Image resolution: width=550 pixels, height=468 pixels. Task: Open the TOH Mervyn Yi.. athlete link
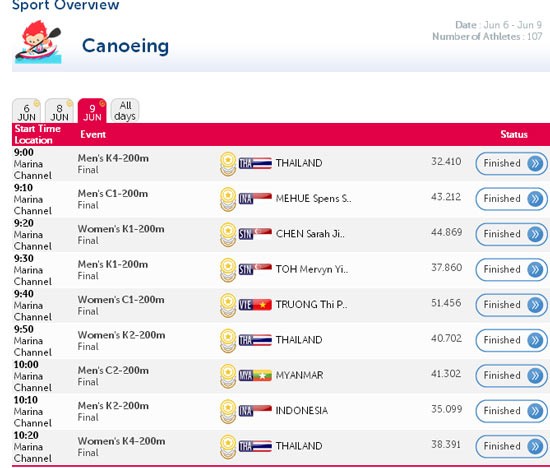click(x=312, y=269)
